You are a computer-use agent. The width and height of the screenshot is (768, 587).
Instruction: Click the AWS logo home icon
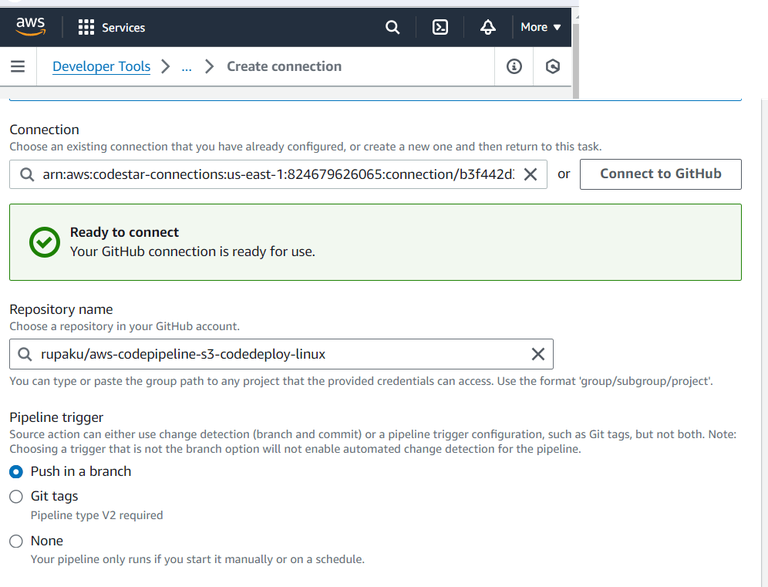click(x=30, y=27)
